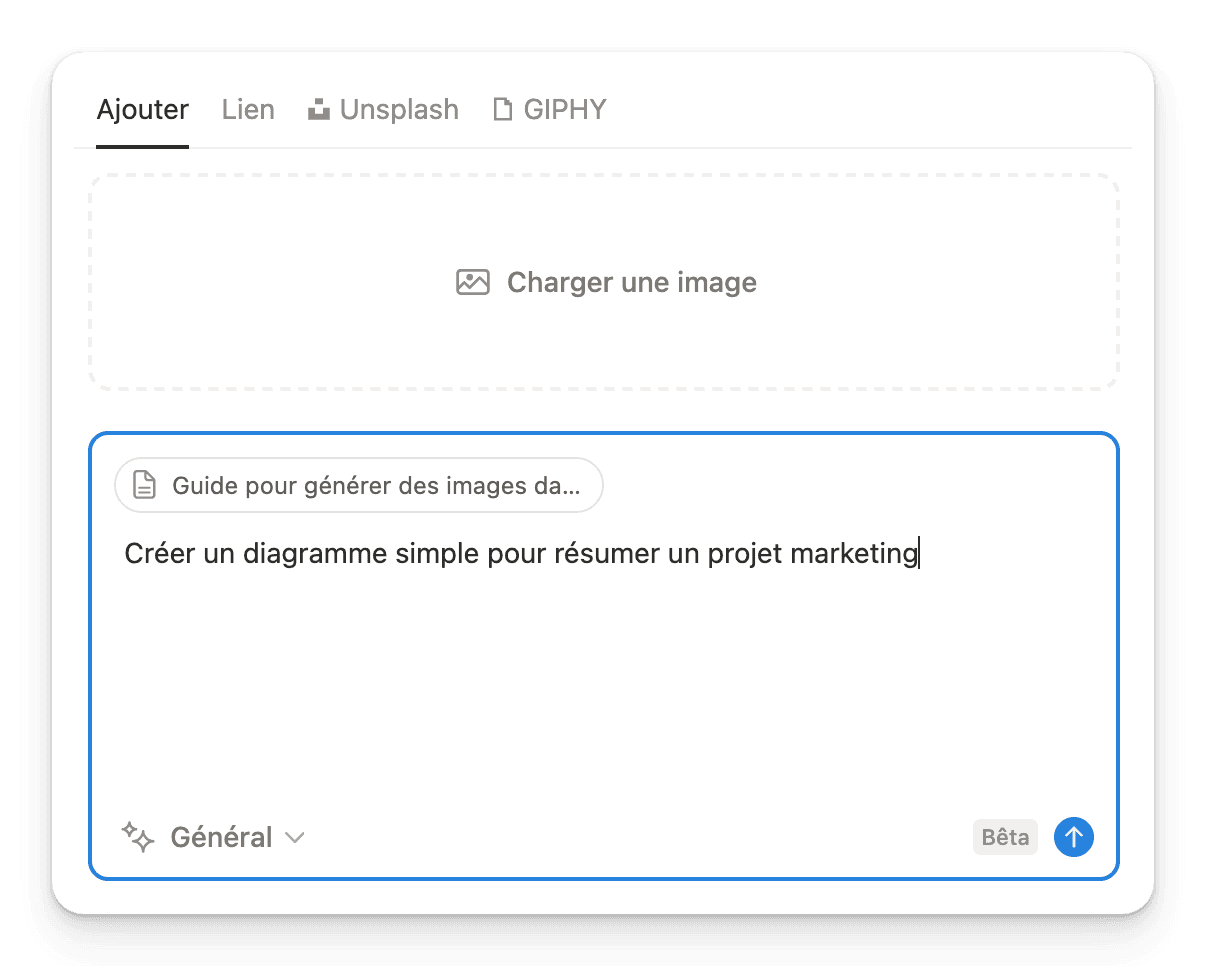Expand the chevron beside Général
The height and width of the screenshot is (966, 1206).
pyautogui.click(x=294, y=837)
